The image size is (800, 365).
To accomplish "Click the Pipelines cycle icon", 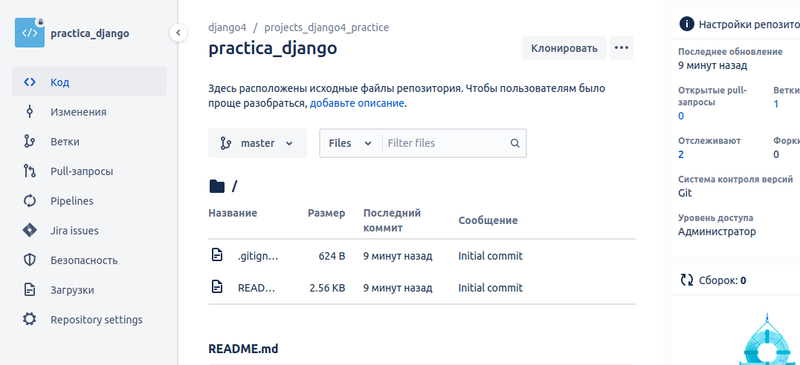I will click(30, 201).
